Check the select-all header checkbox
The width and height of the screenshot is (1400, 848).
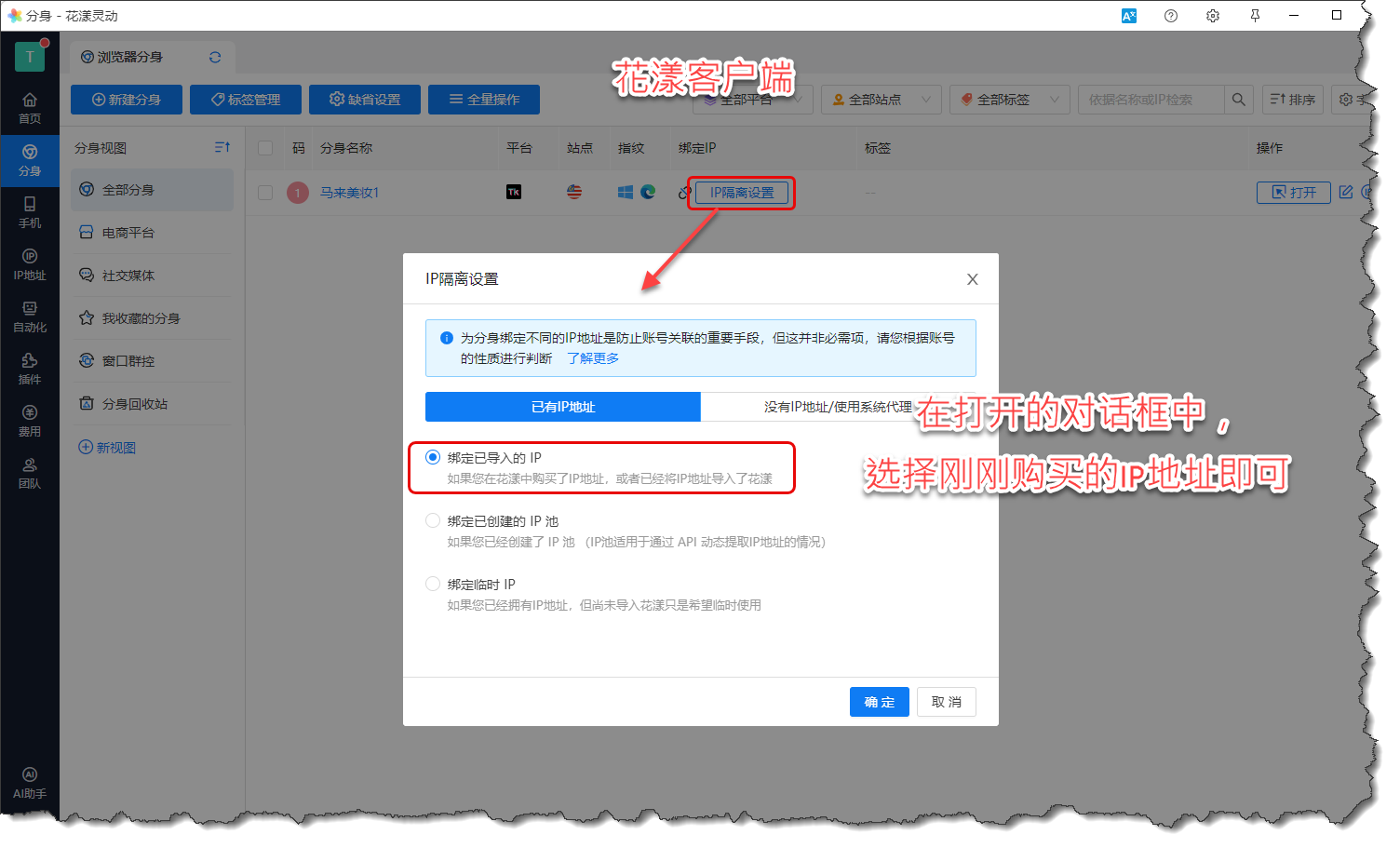pos(265,148)
